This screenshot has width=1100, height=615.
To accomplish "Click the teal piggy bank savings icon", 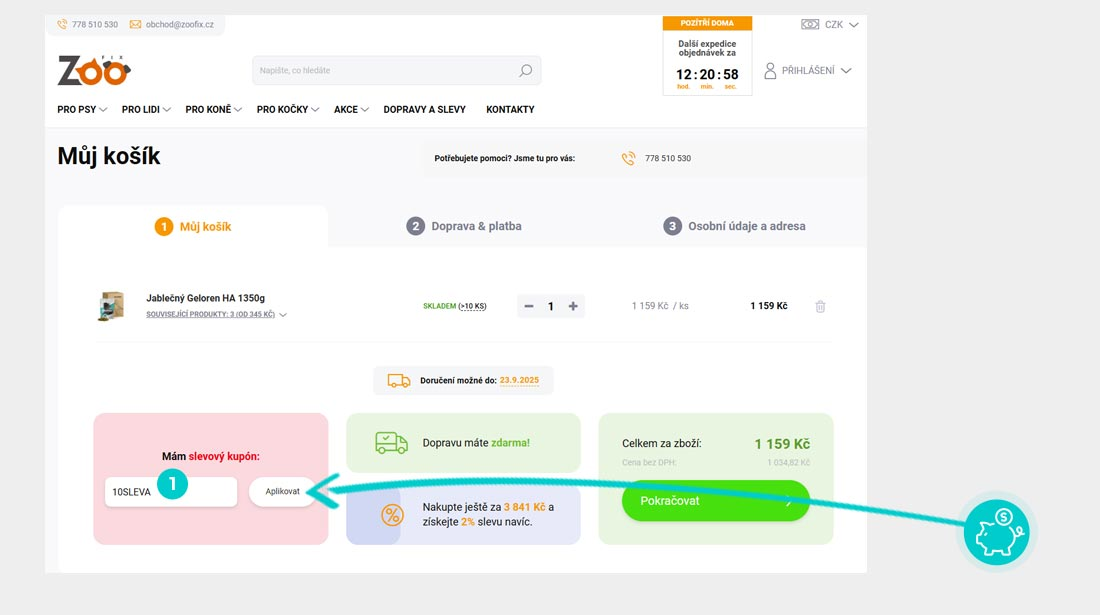I will (996, 533).
